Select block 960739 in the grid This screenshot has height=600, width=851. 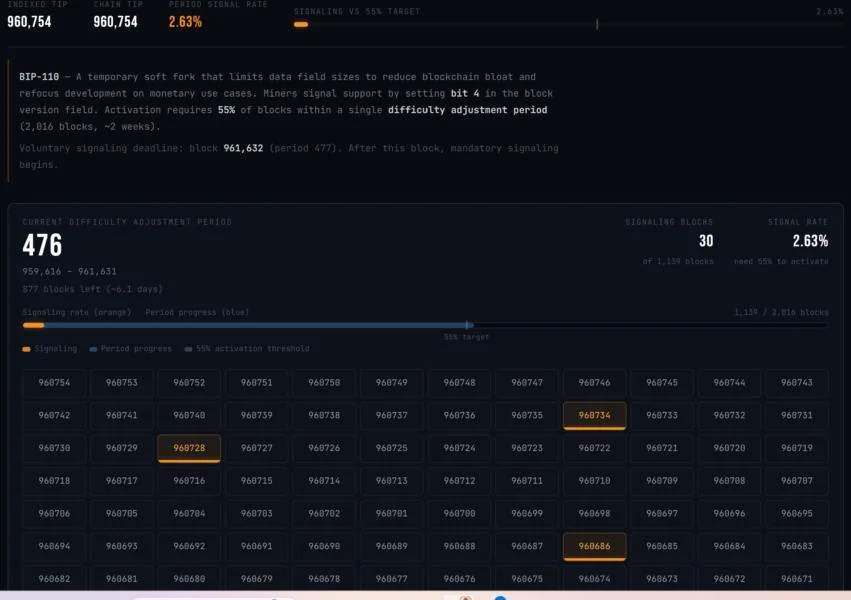pos(257,416)
